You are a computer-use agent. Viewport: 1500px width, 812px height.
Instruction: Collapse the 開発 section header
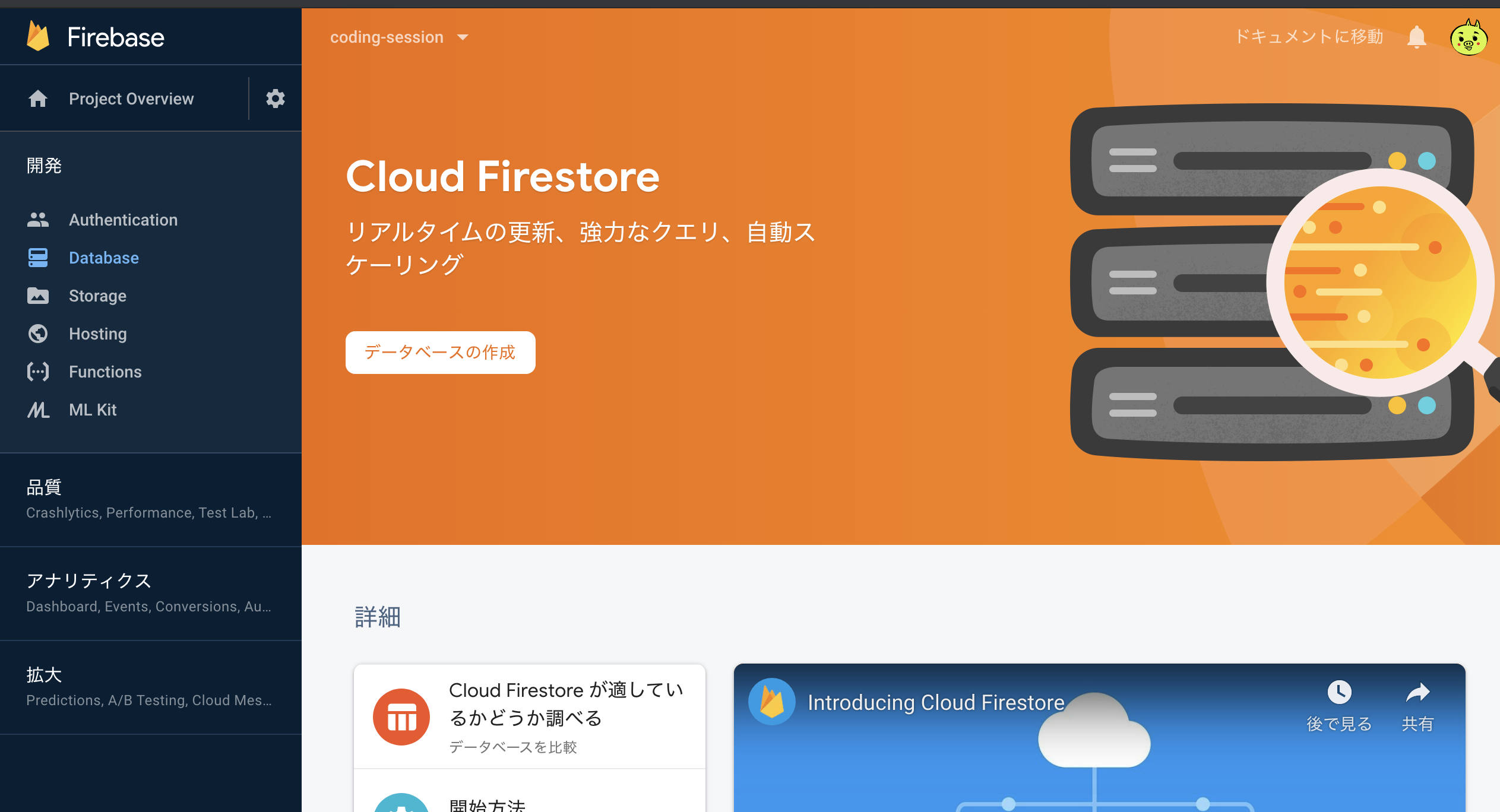tap(44, 166)
